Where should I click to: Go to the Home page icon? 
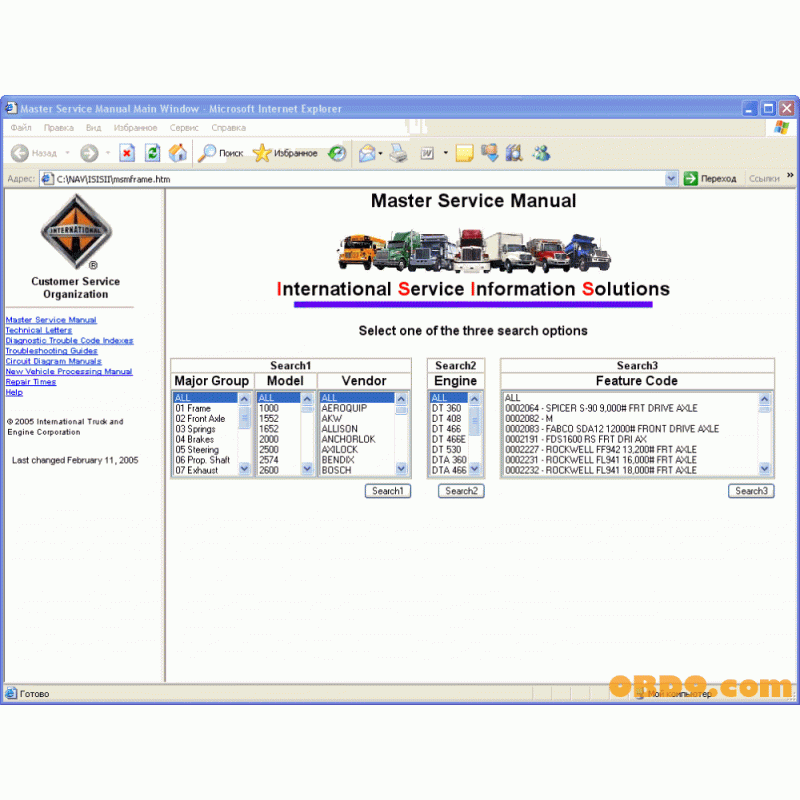click(x=178, y=153)
